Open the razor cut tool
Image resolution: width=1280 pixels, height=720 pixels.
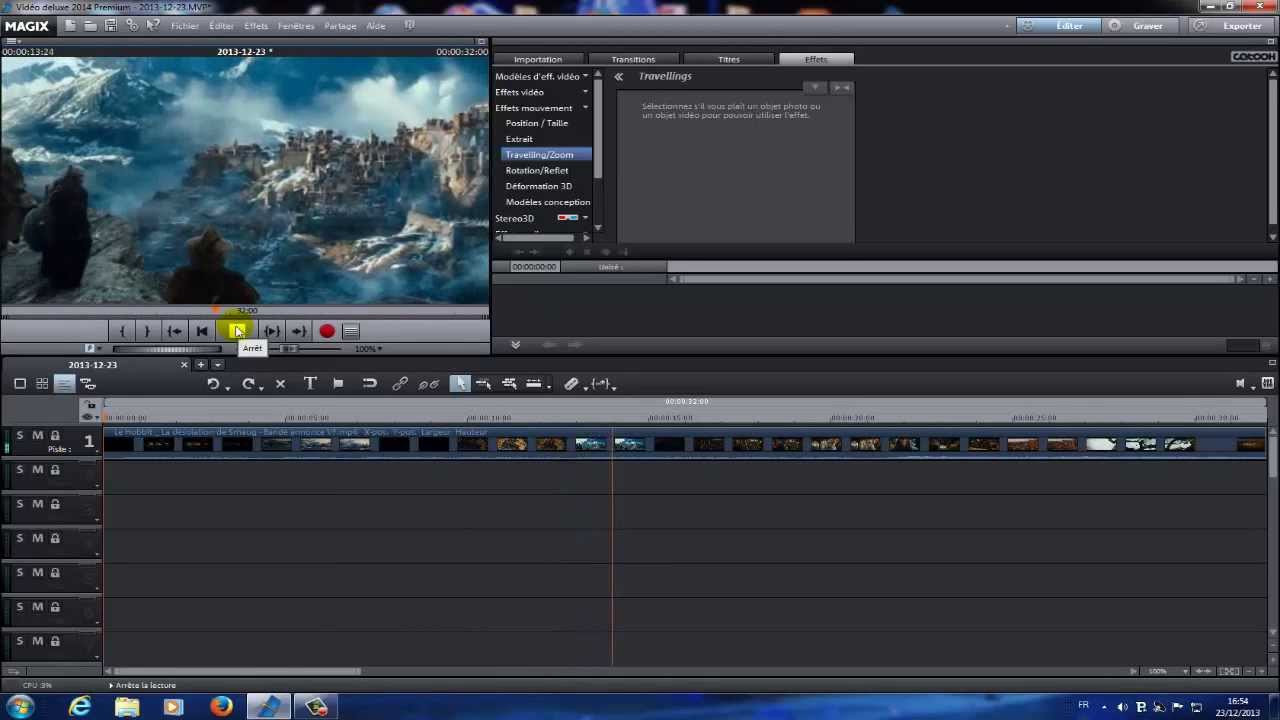(x=571, y=383)
